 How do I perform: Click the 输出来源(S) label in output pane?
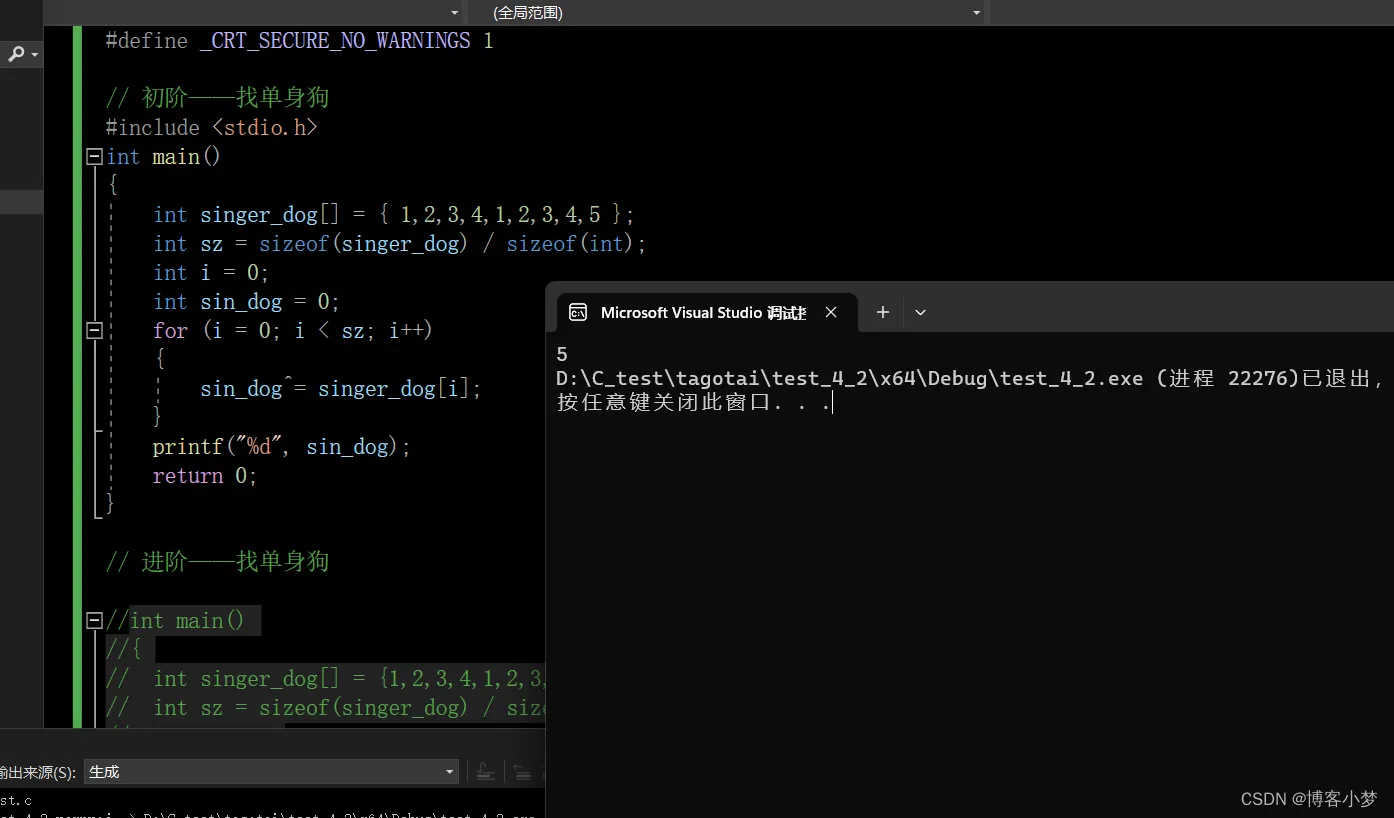38,772
